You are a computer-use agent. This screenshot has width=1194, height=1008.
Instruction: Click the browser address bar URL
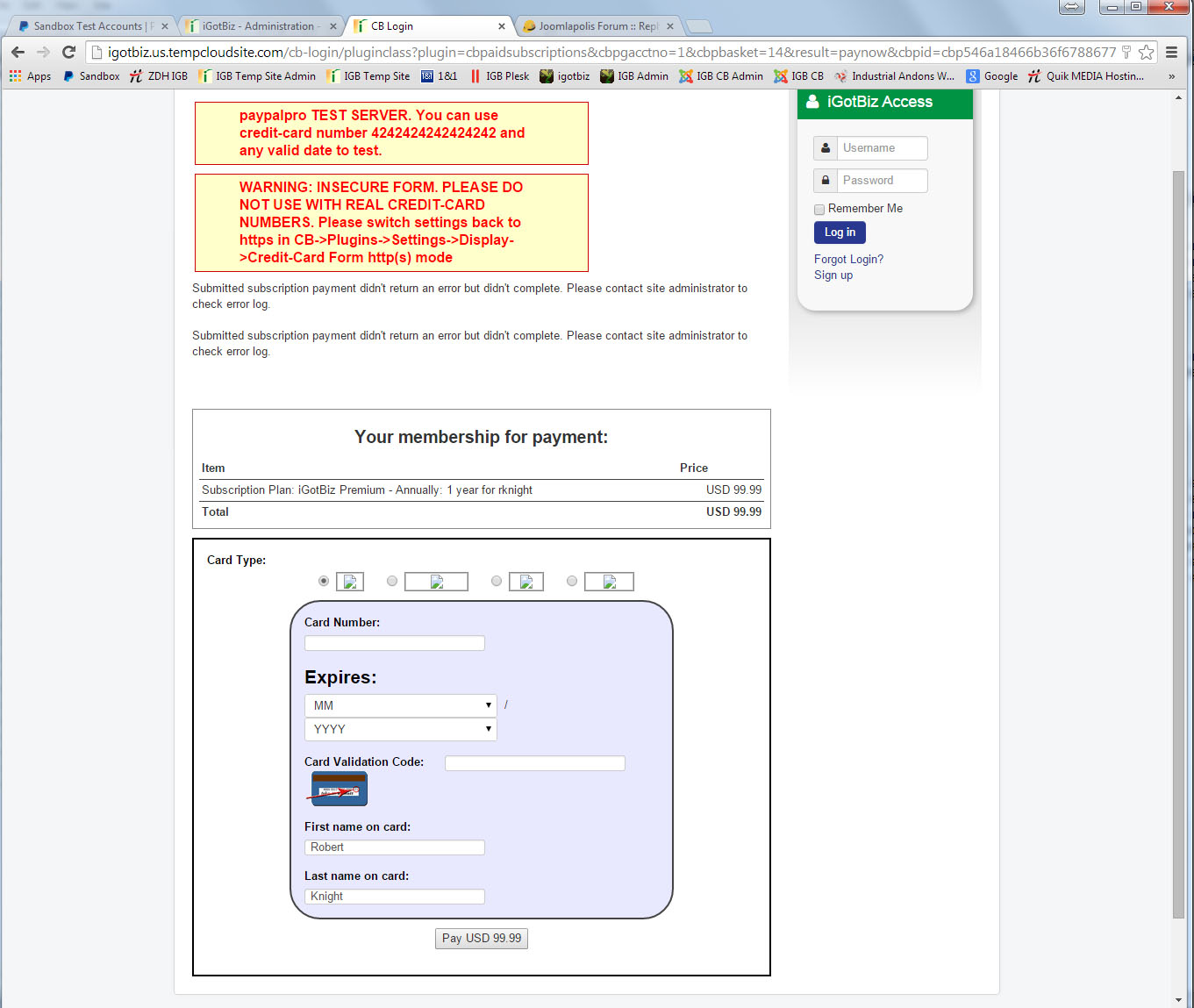click(x=611, y=53)
